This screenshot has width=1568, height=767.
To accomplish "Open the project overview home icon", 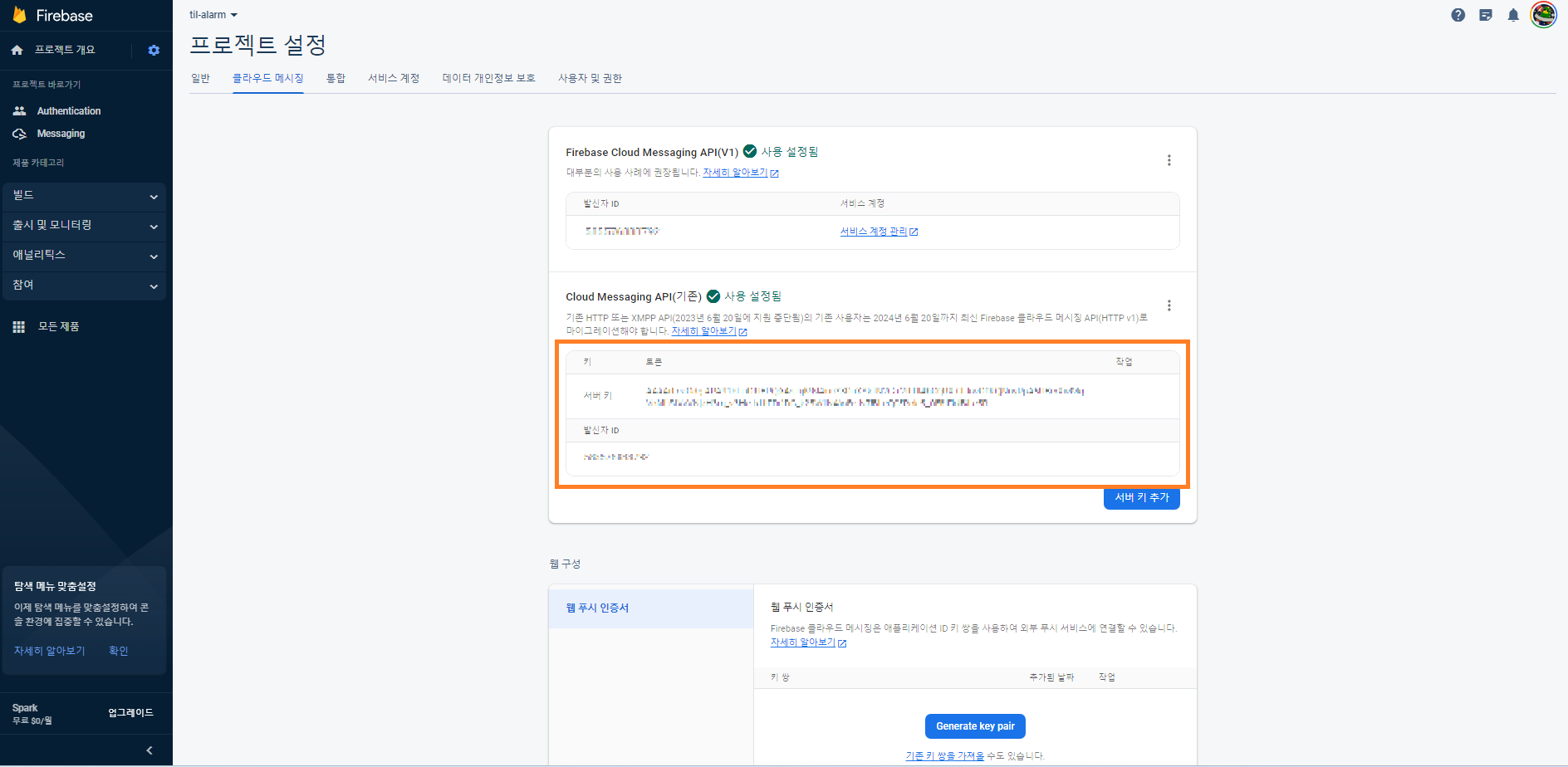I will [x=17, y=50].
